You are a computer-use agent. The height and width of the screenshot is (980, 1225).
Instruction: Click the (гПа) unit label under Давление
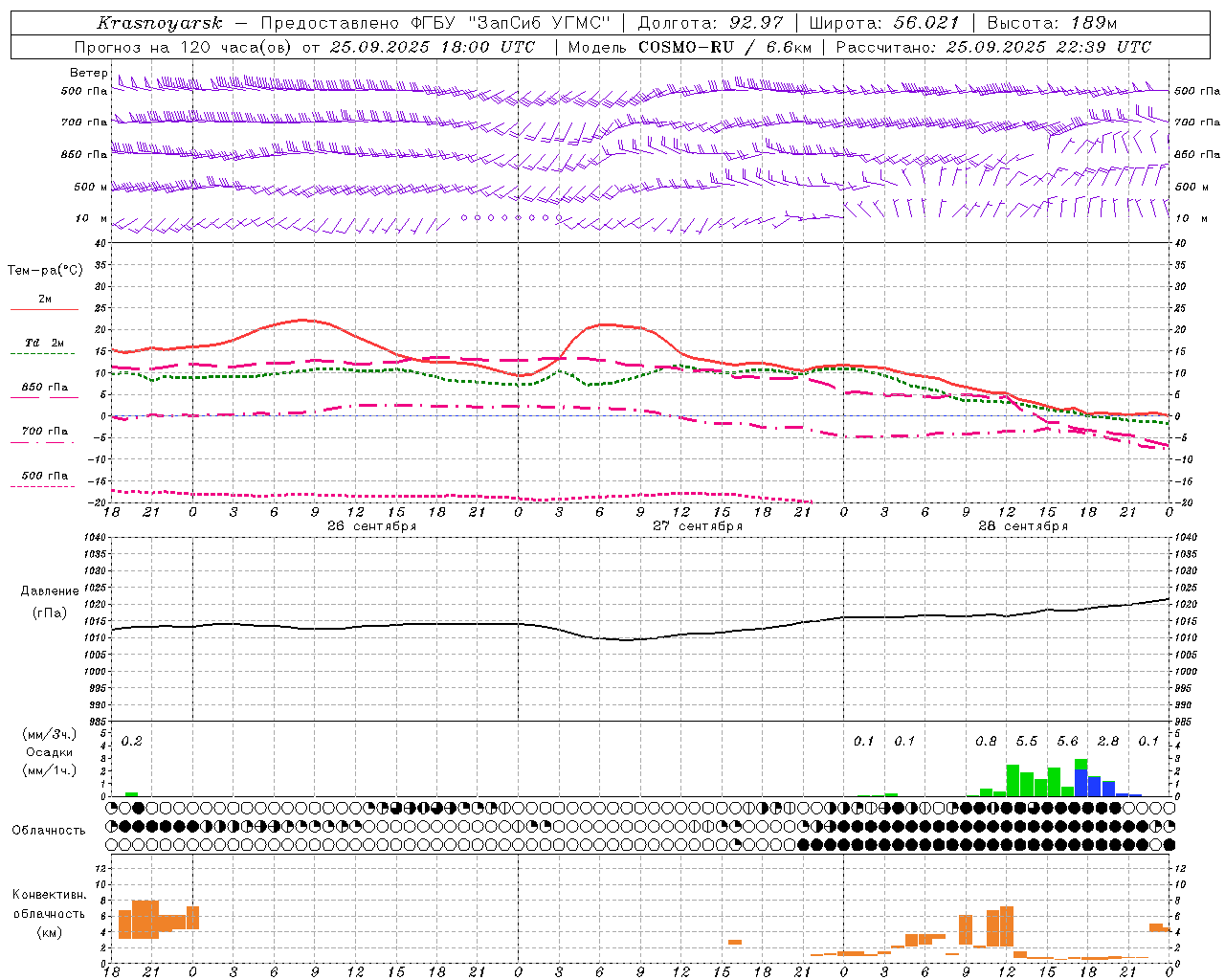pyautogui.click(x=50, y=613)
